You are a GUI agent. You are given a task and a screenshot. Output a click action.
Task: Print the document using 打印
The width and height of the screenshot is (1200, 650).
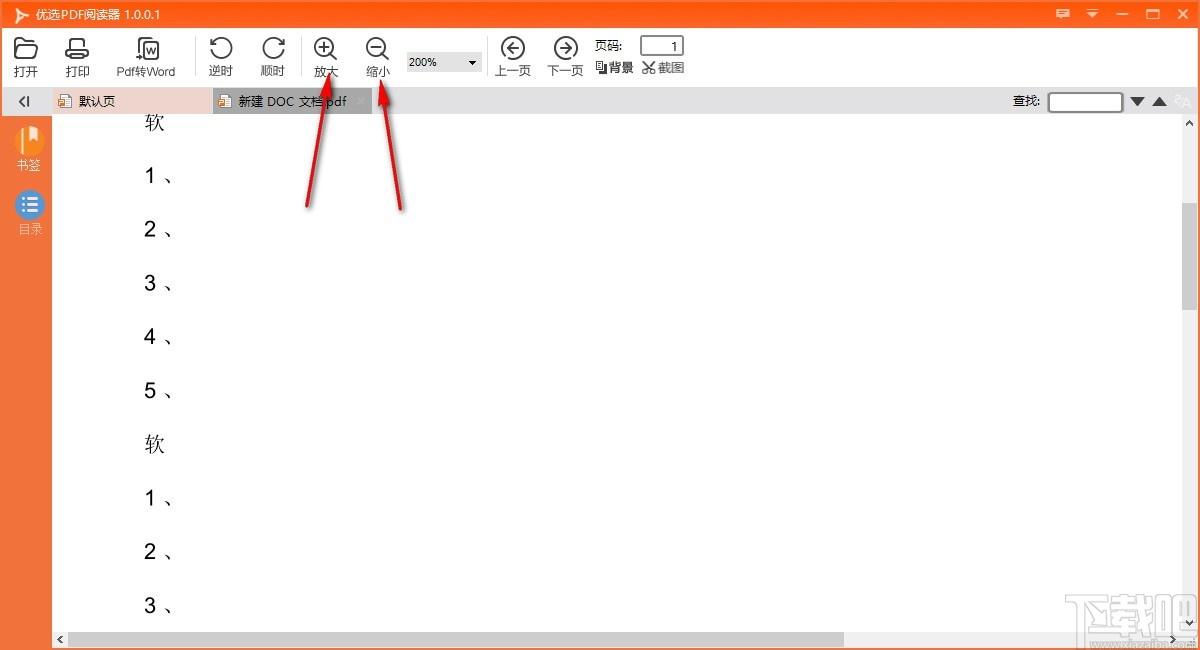(x=77, y=57)
